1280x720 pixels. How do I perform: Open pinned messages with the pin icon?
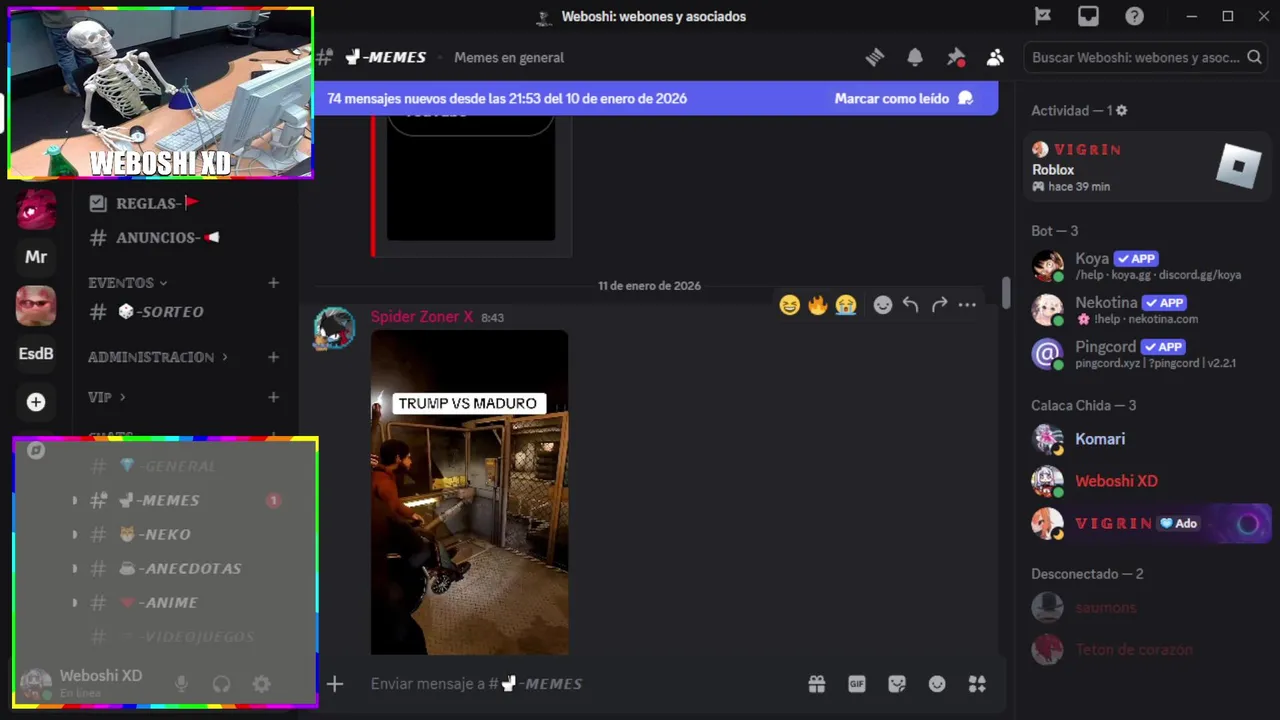coord(955,58)
